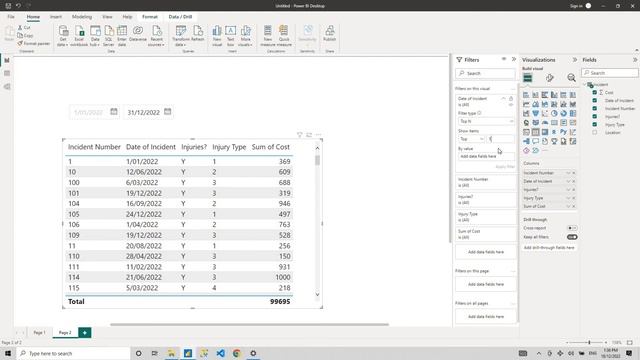
Task: Pick the Treemap visualization
Action: click(x=573, y=113)
